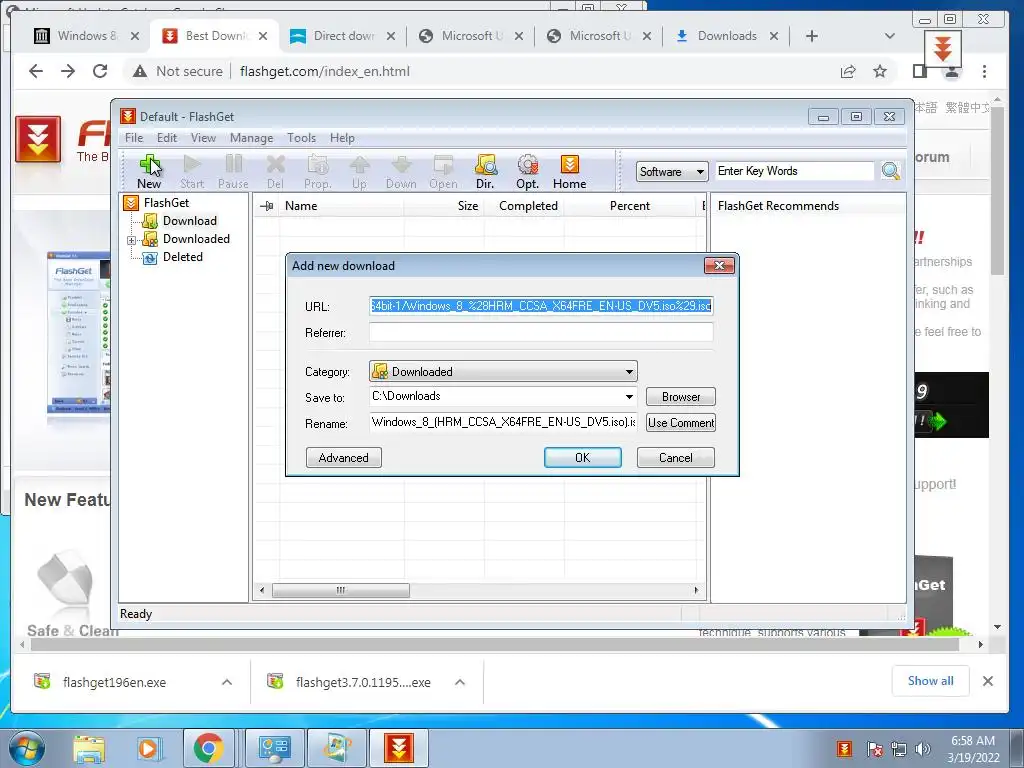Image resolution: width=1024 pixels, height=768 pixels.
Task: Click the Completed column header
Action: point(528,206)
